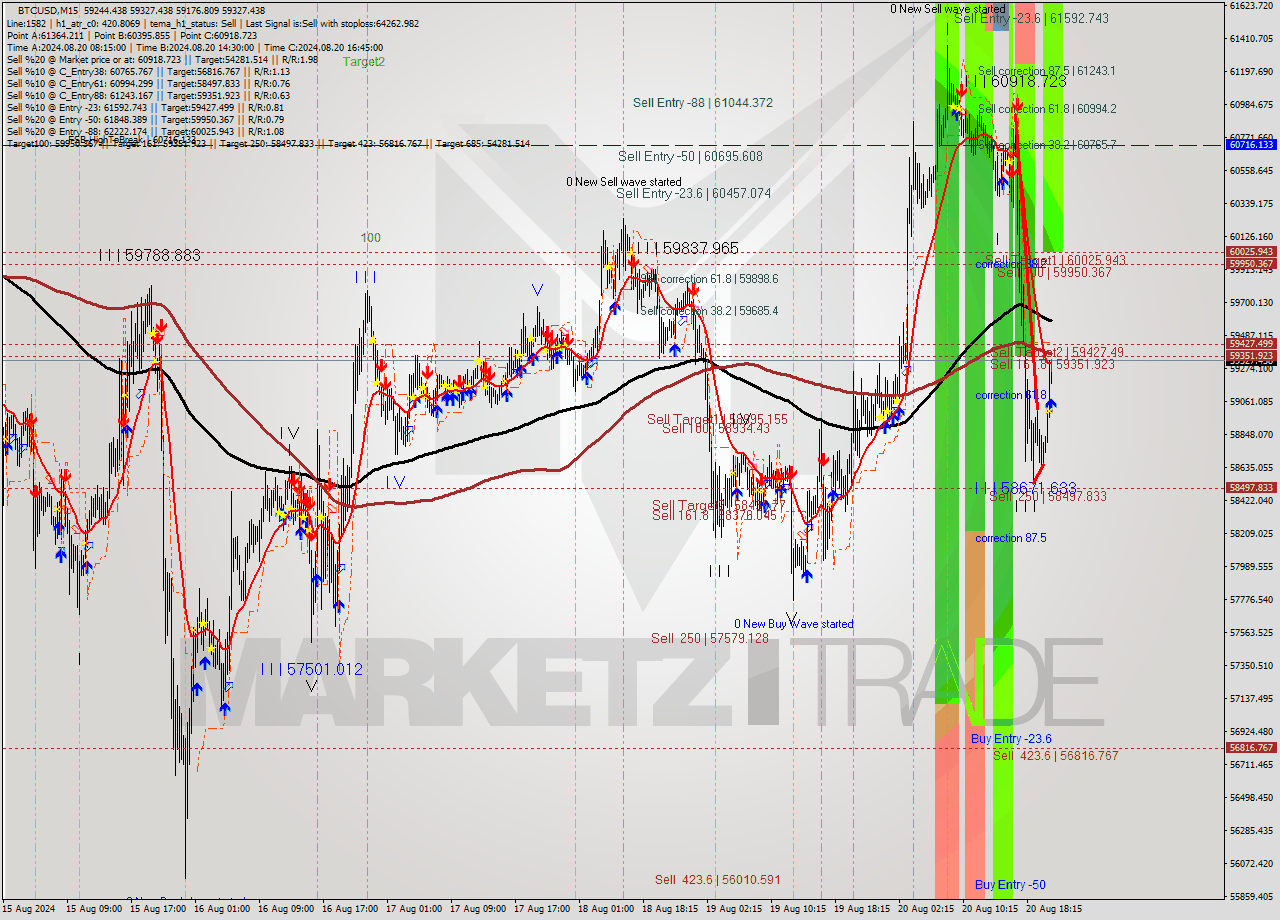
Task: Select the 'Point A:61364.211' info line
Action: coord(132,35)
